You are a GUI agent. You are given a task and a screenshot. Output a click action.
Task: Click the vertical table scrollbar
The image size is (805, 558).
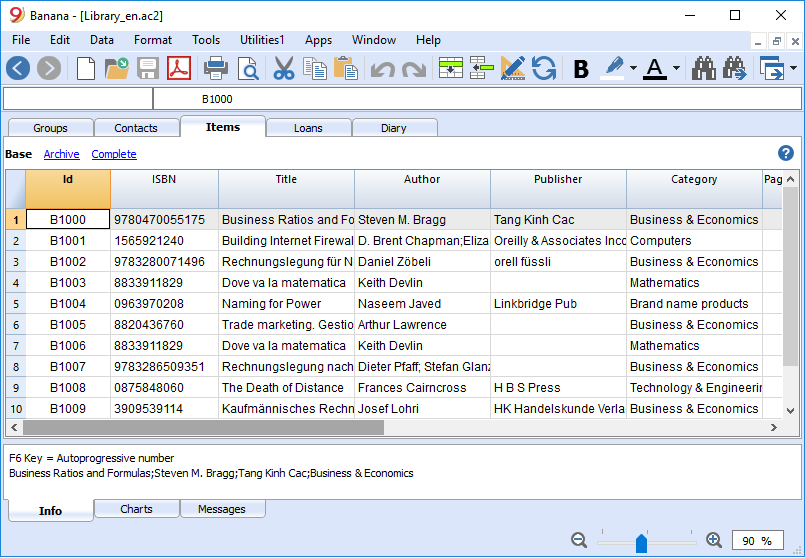click(790, 277)
